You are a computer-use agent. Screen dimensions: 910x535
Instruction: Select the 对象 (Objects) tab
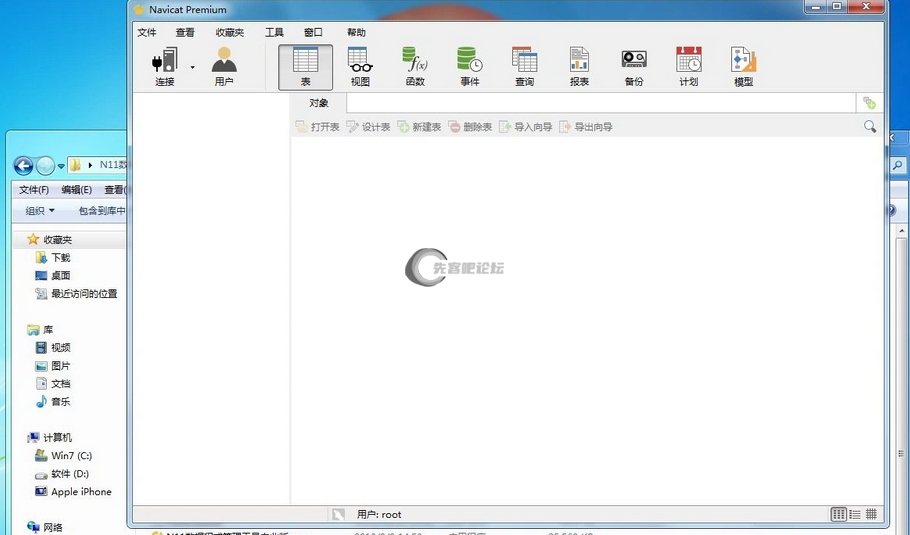coord(319,103)
